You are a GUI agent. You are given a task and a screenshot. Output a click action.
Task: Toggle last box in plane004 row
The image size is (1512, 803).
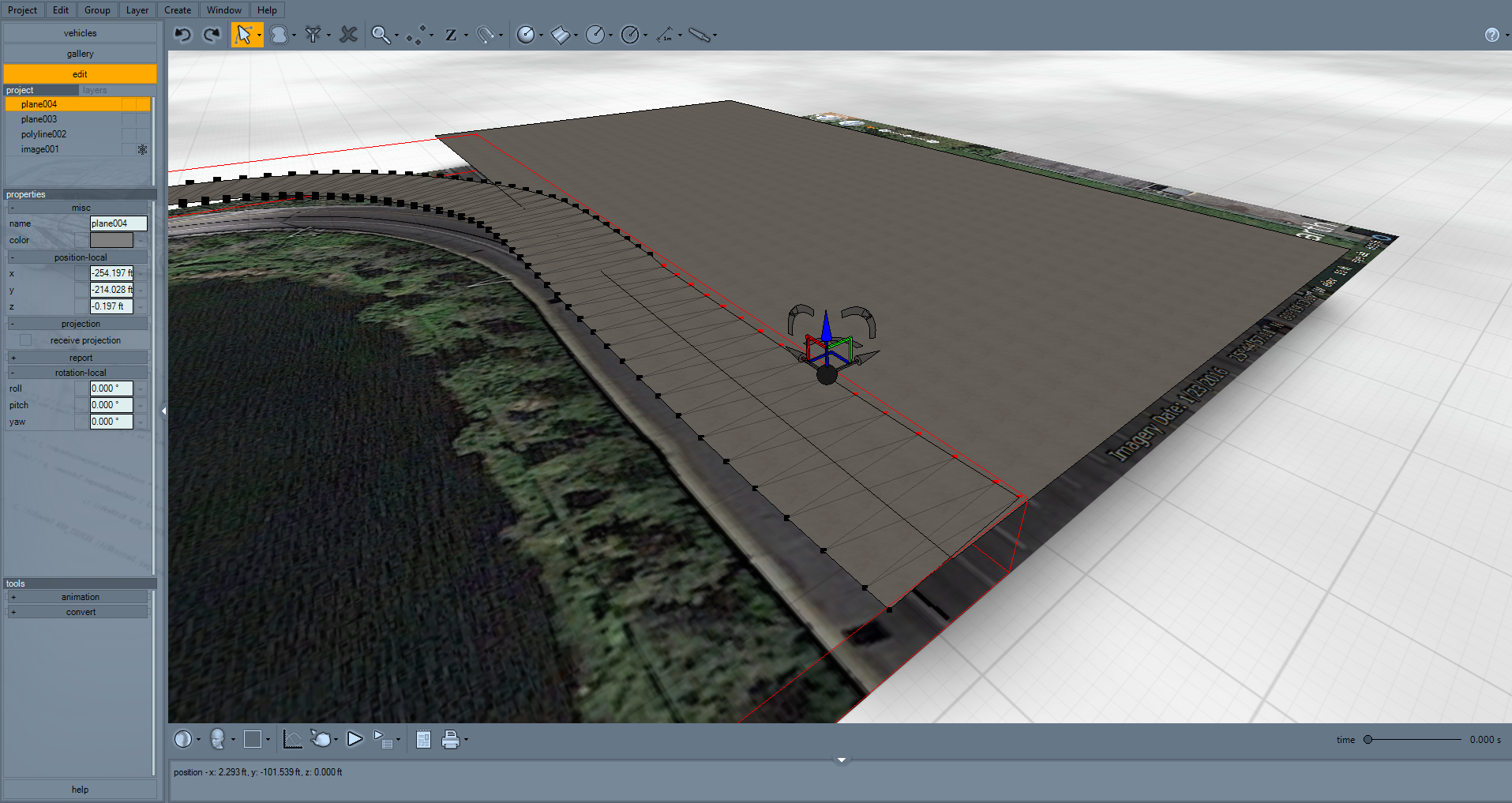142,104
